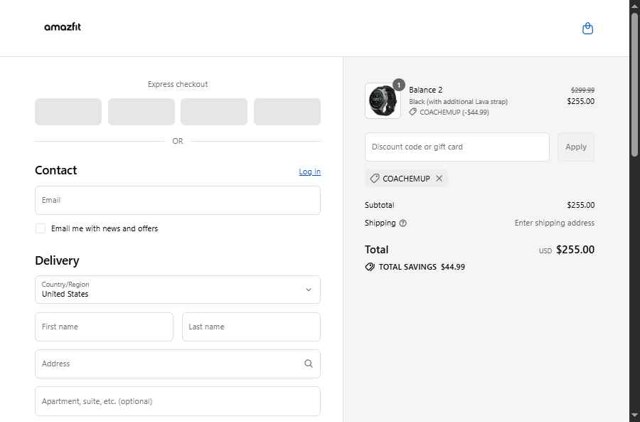Click the Express checkout heading
The image size is (640, 422).
coord(178,84)
